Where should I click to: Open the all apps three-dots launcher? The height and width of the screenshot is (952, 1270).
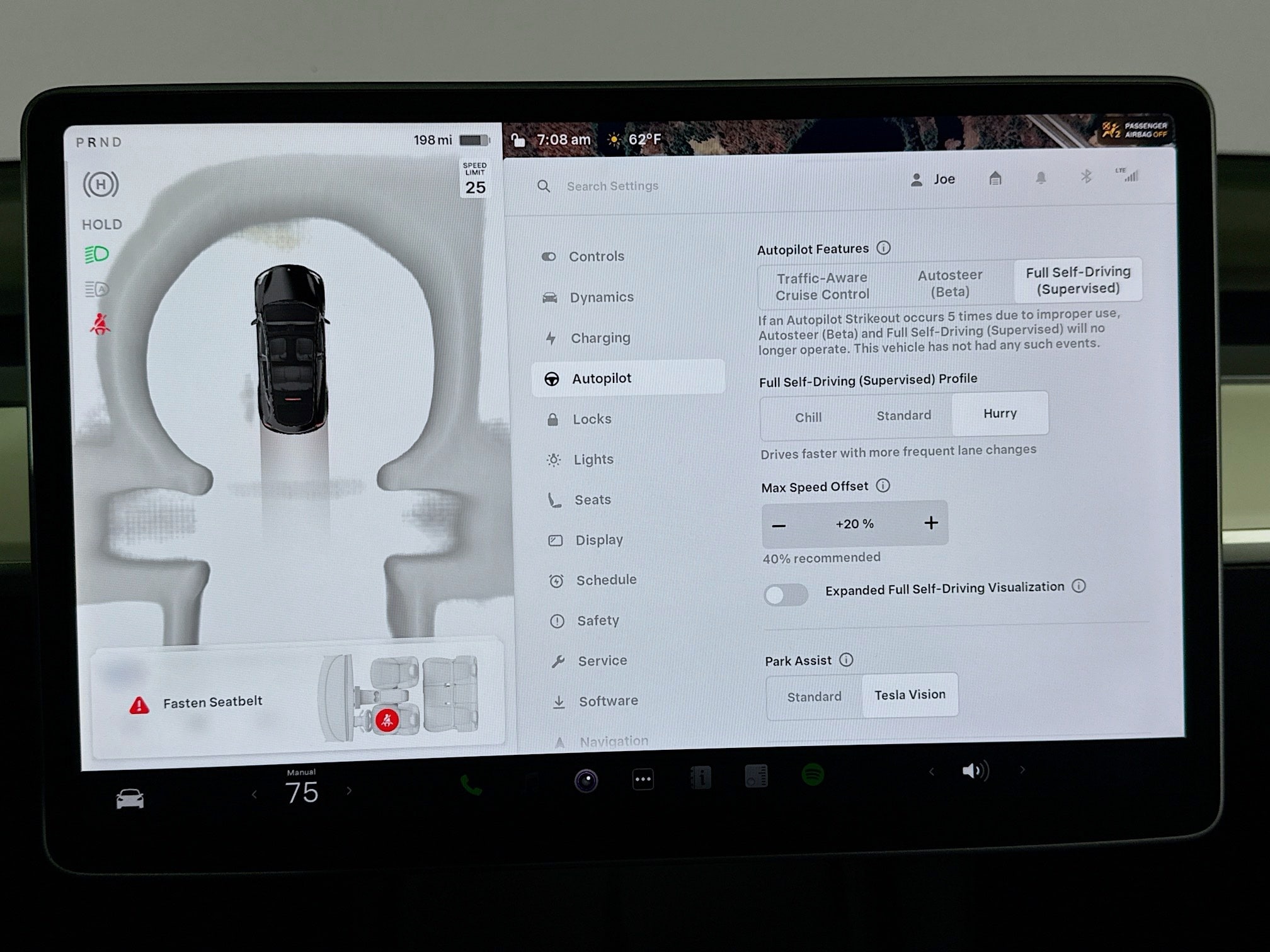(x=643, y=779)
